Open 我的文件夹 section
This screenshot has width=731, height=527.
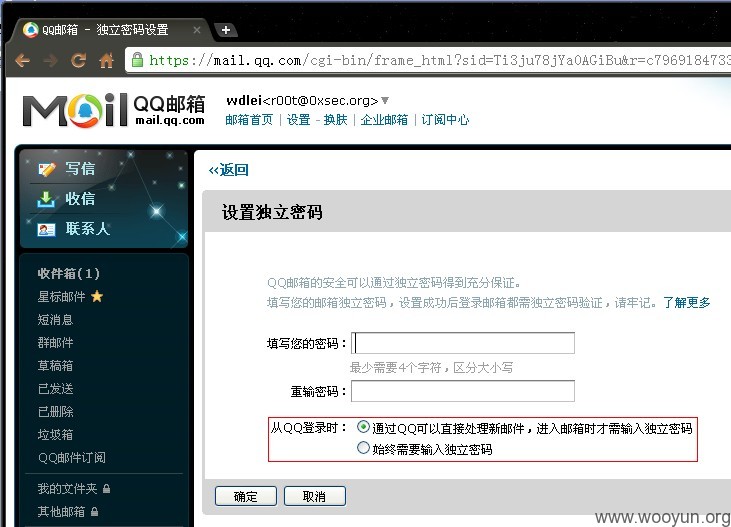(68, 488)
